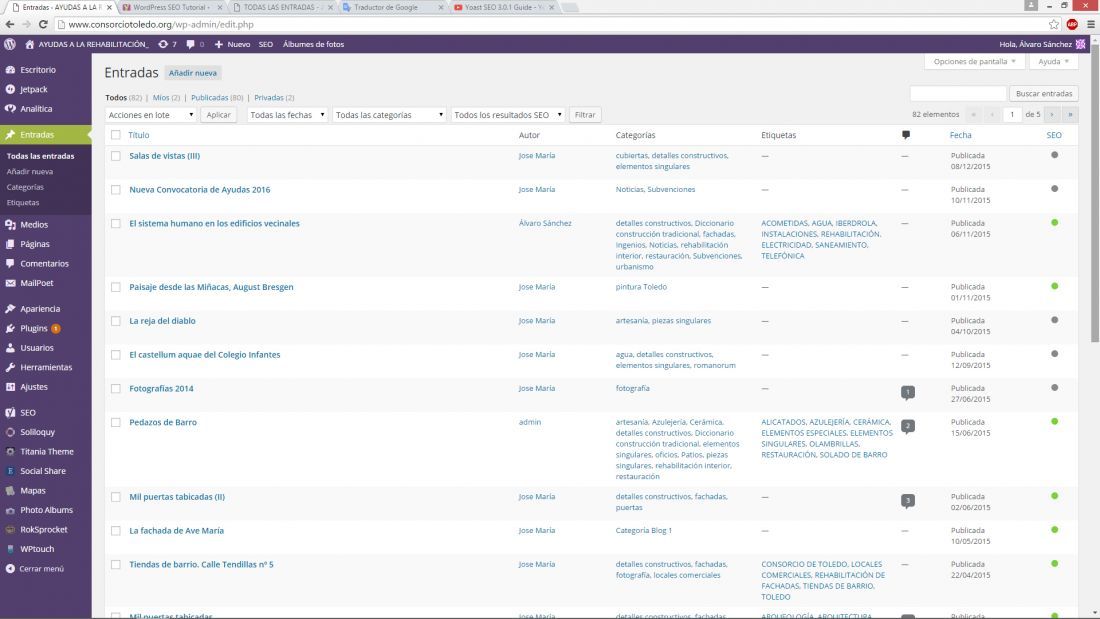Open Chrome hamburger menu
The height and width of the screenshot is (619, 1100).
click(1091, 25)
